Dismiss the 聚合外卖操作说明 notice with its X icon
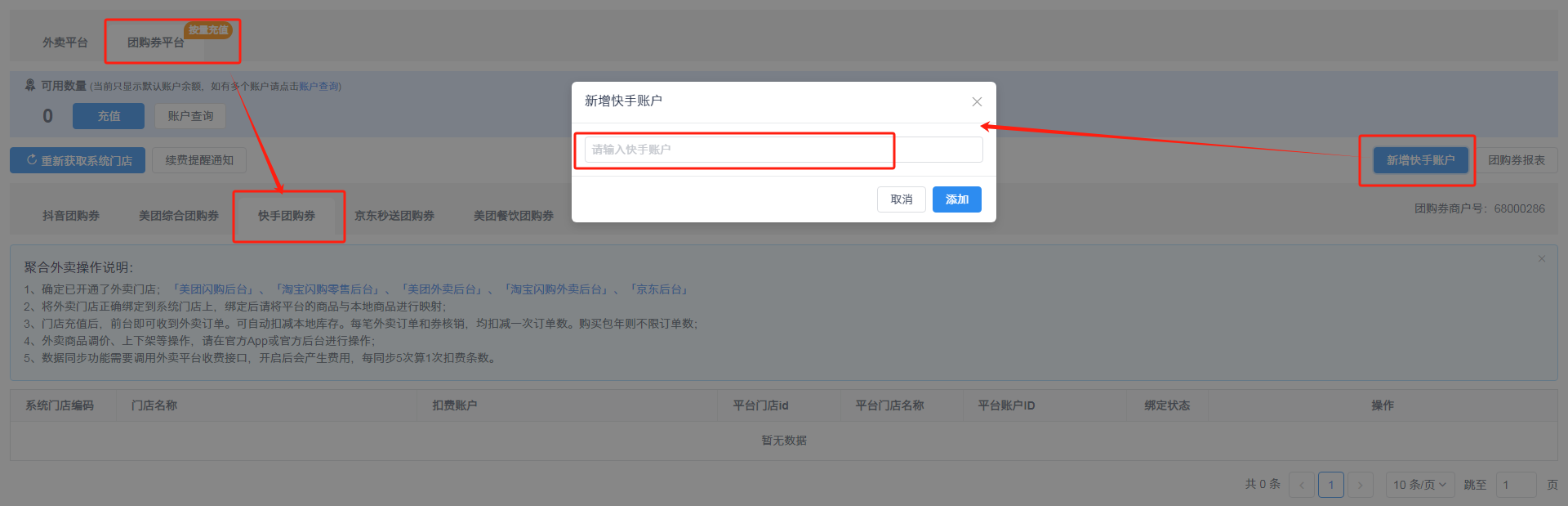This screenshot has height=506, width=1568. click(x=1542, y=259)
